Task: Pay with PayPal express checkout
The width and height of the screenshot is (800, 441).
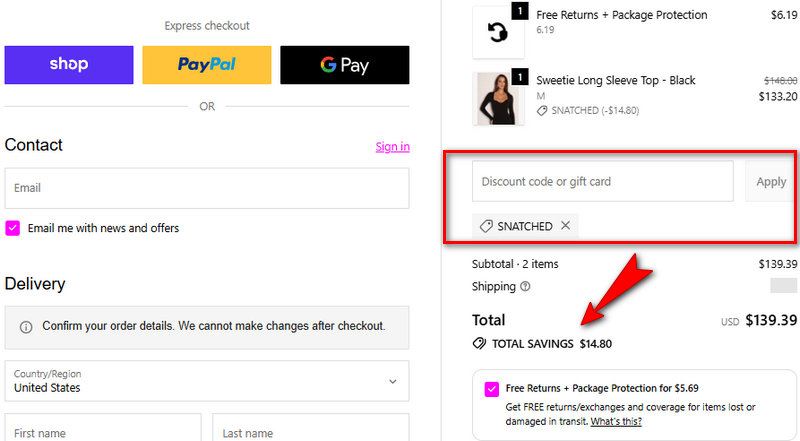Action: 207,65
